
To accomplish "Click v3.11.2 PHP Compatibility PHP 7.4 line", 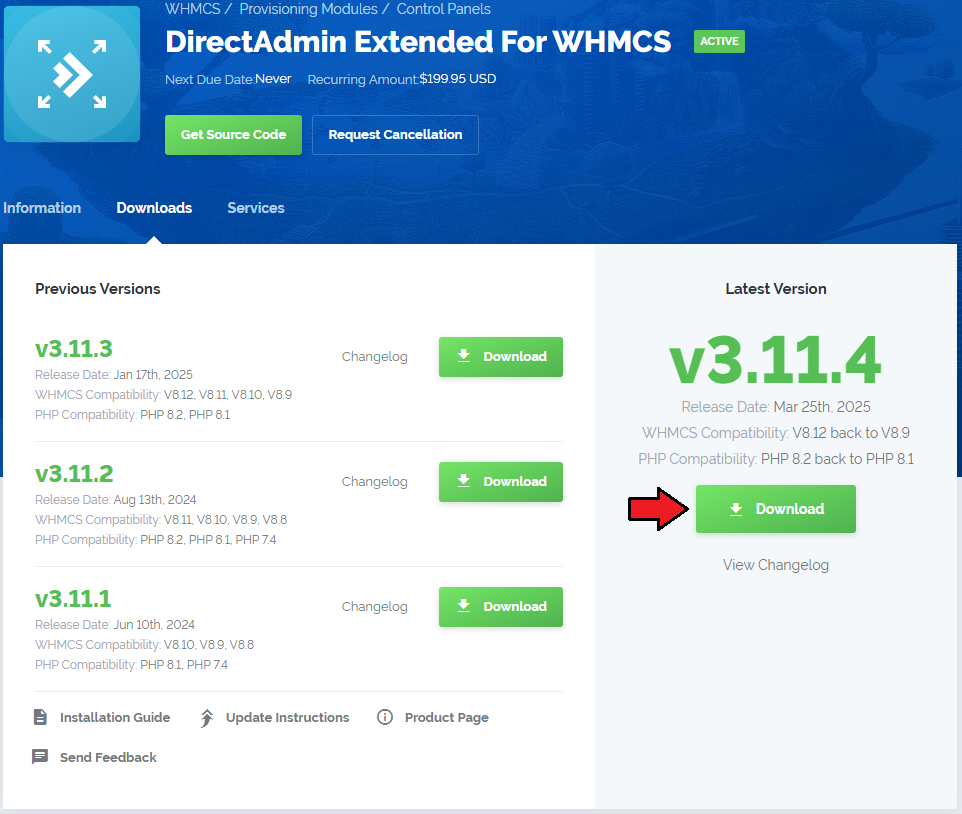I will (155, 540).
